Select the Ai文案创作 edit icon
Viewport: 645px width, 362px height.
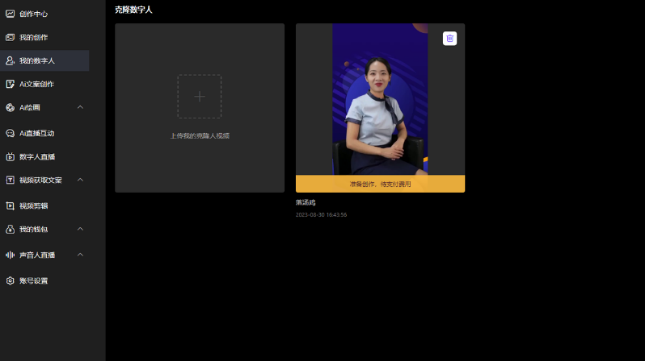[10, 84]
